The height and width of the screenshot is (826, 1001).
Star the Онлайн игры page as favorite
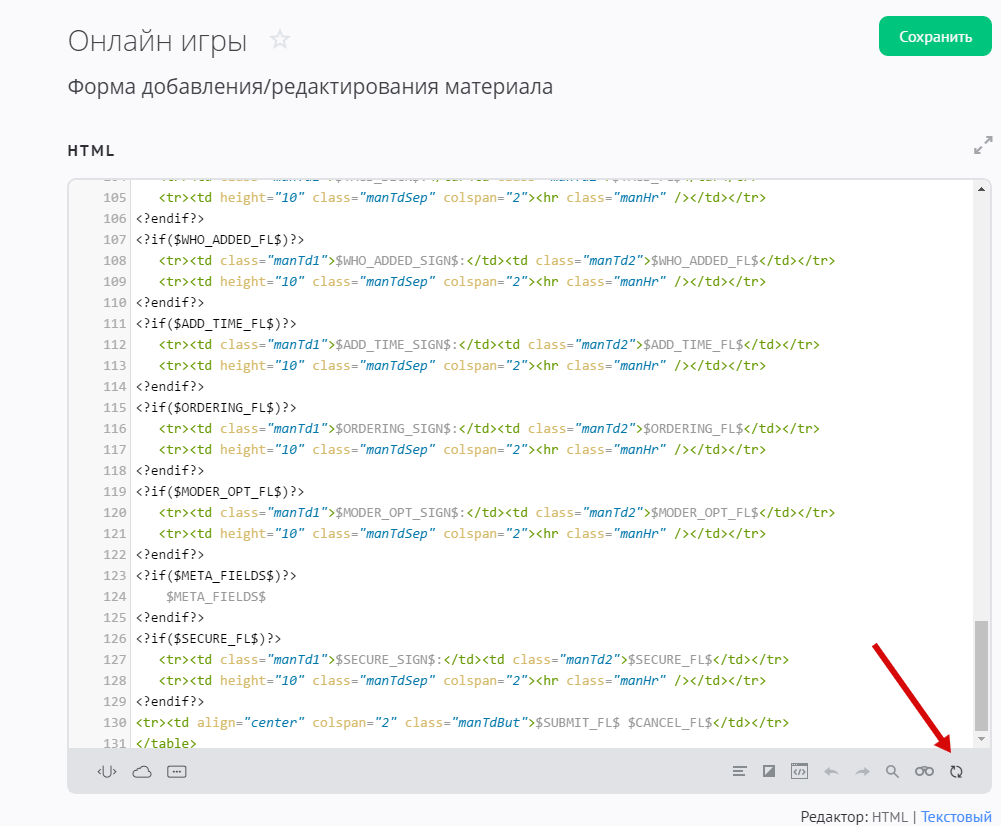click(280, 40)
